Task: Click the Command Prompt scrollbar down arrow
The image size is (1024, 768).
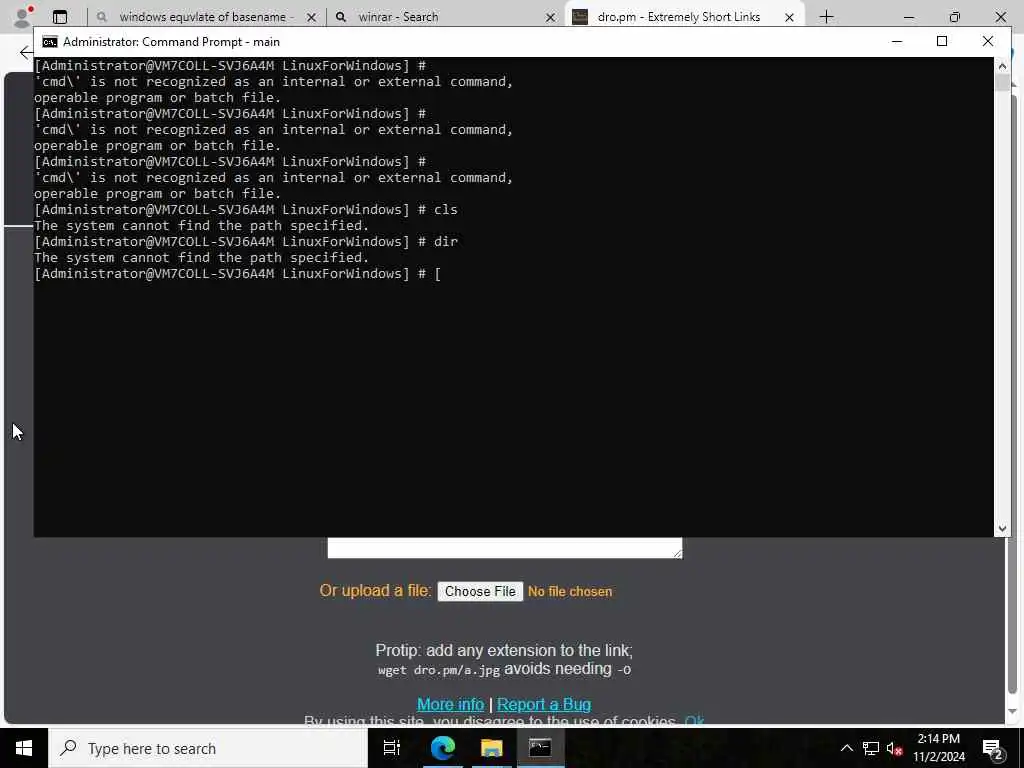Action: pyautogui.click(x=1002, y=529)
